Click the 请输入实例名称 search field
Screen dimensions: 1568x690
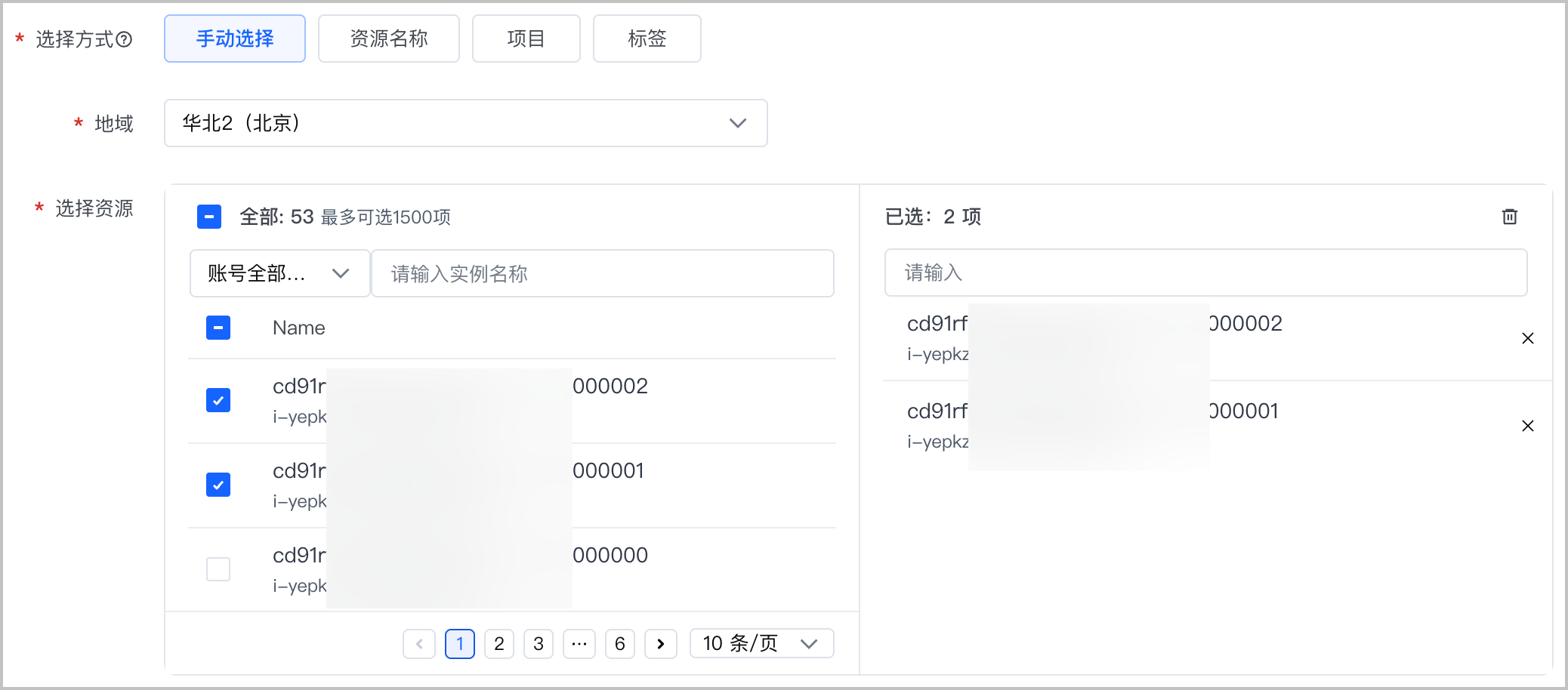pos(603,273)
